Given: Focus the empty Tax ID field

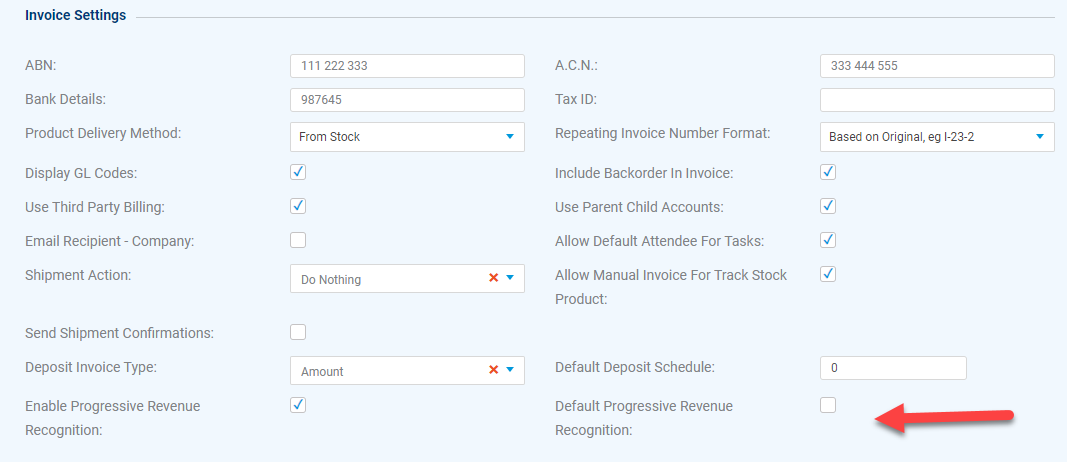Looking at the screenshot, I should (937, 100).
